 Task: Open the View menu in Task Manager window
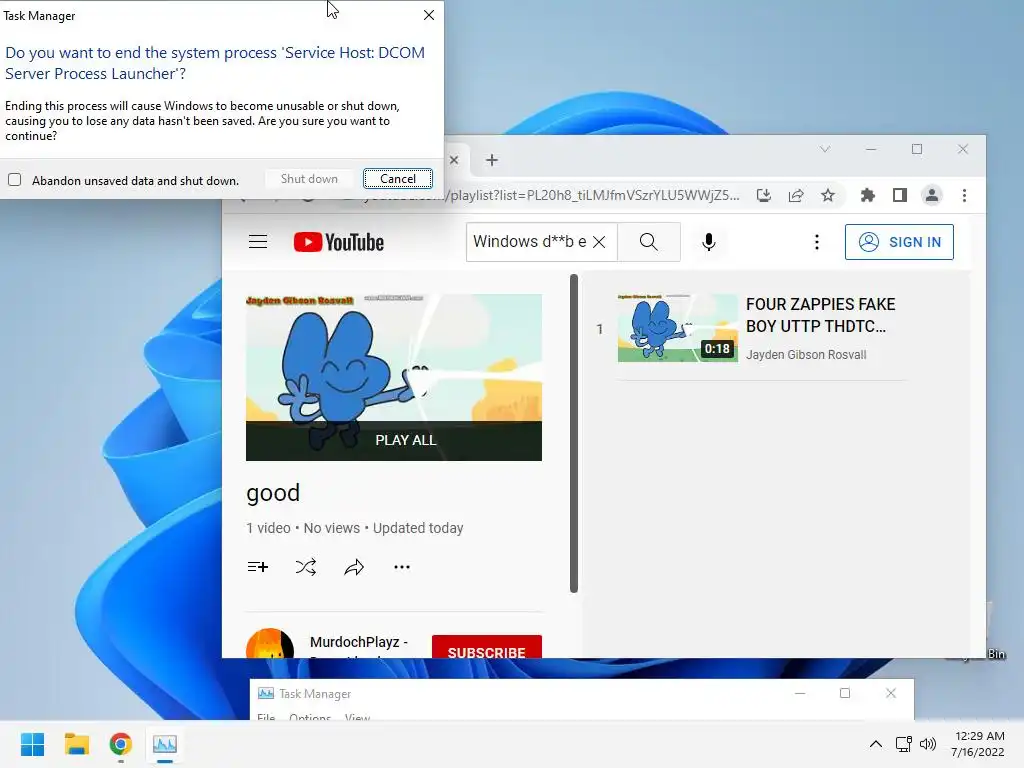(x=357, y=717)
